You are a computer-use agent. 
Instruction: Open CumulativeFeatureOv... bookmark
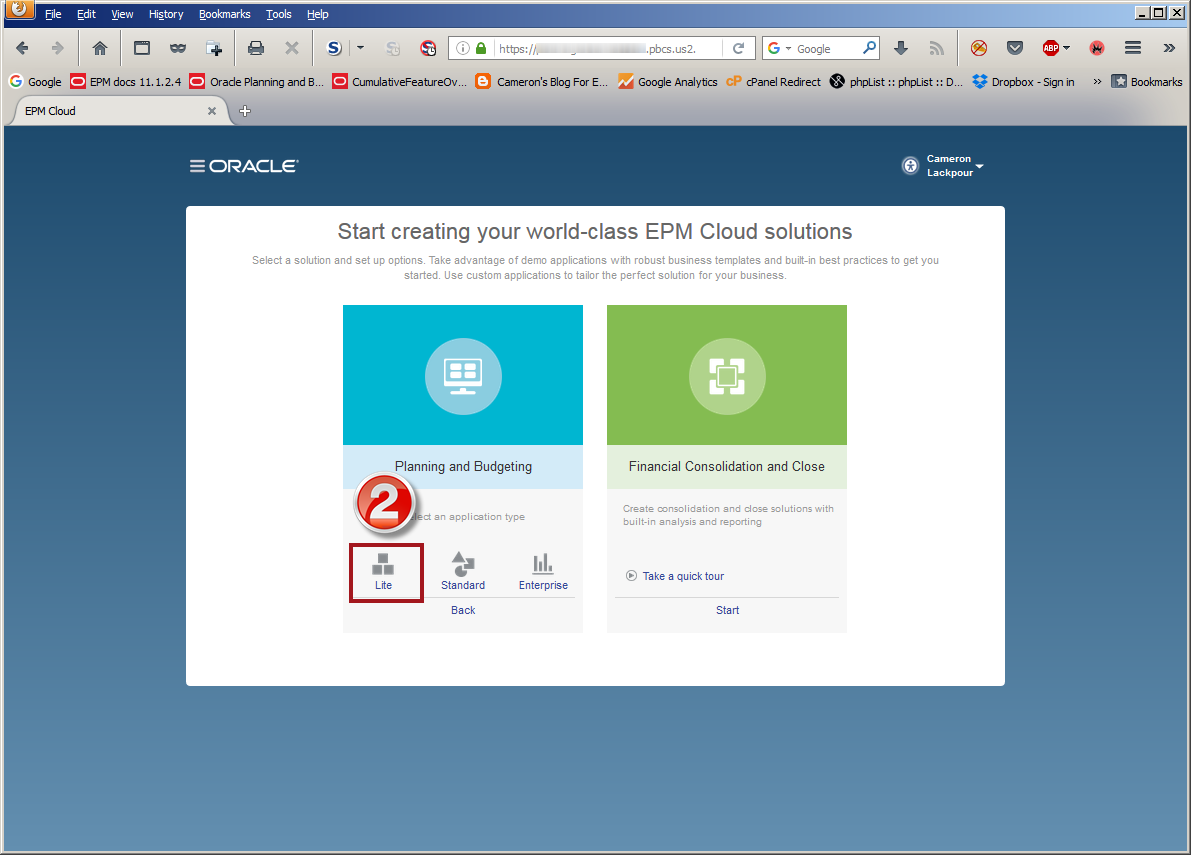400,81
